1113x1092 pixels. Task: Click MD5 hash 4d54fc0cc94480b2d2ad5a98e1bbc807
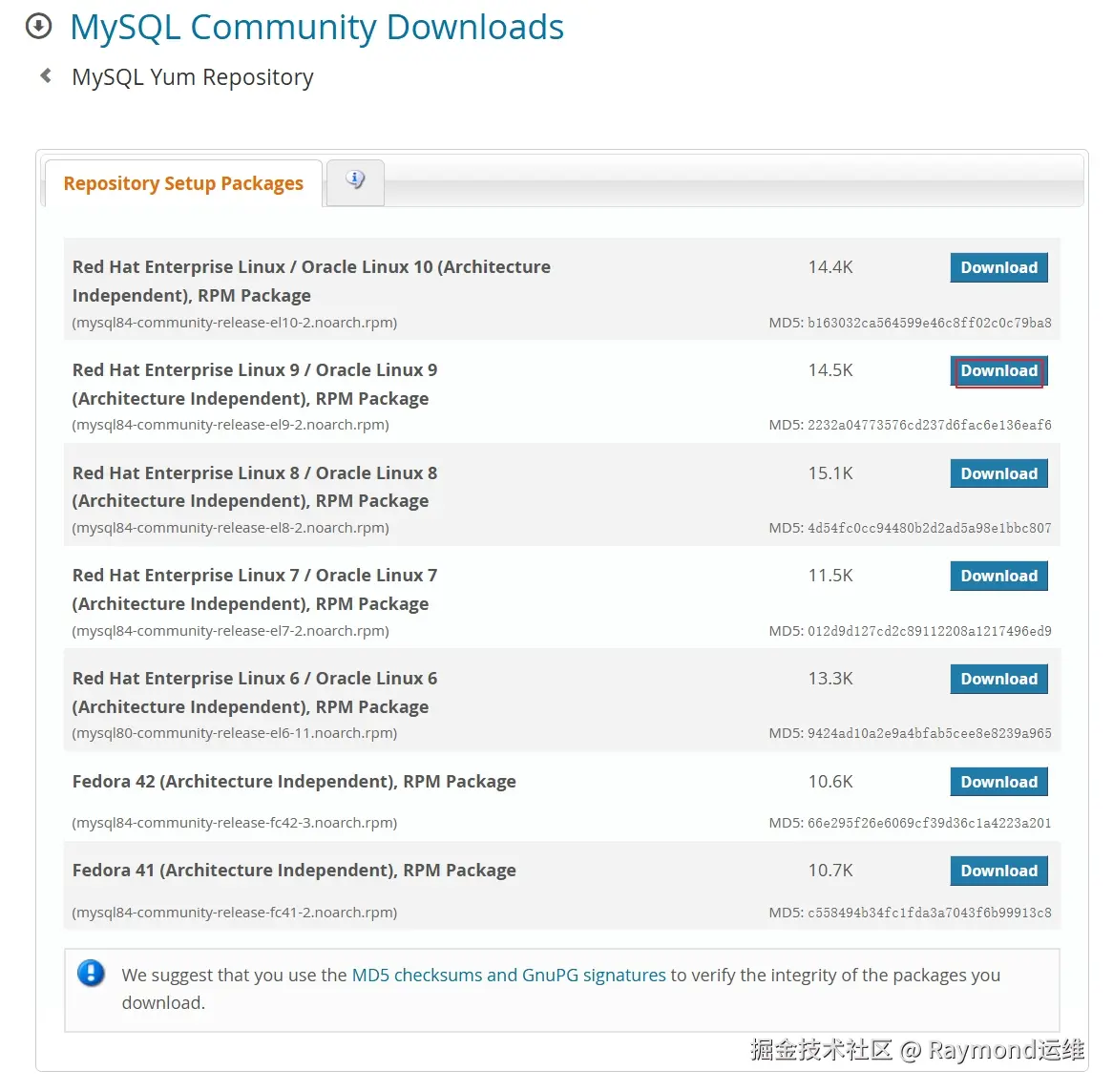(929, 528)
